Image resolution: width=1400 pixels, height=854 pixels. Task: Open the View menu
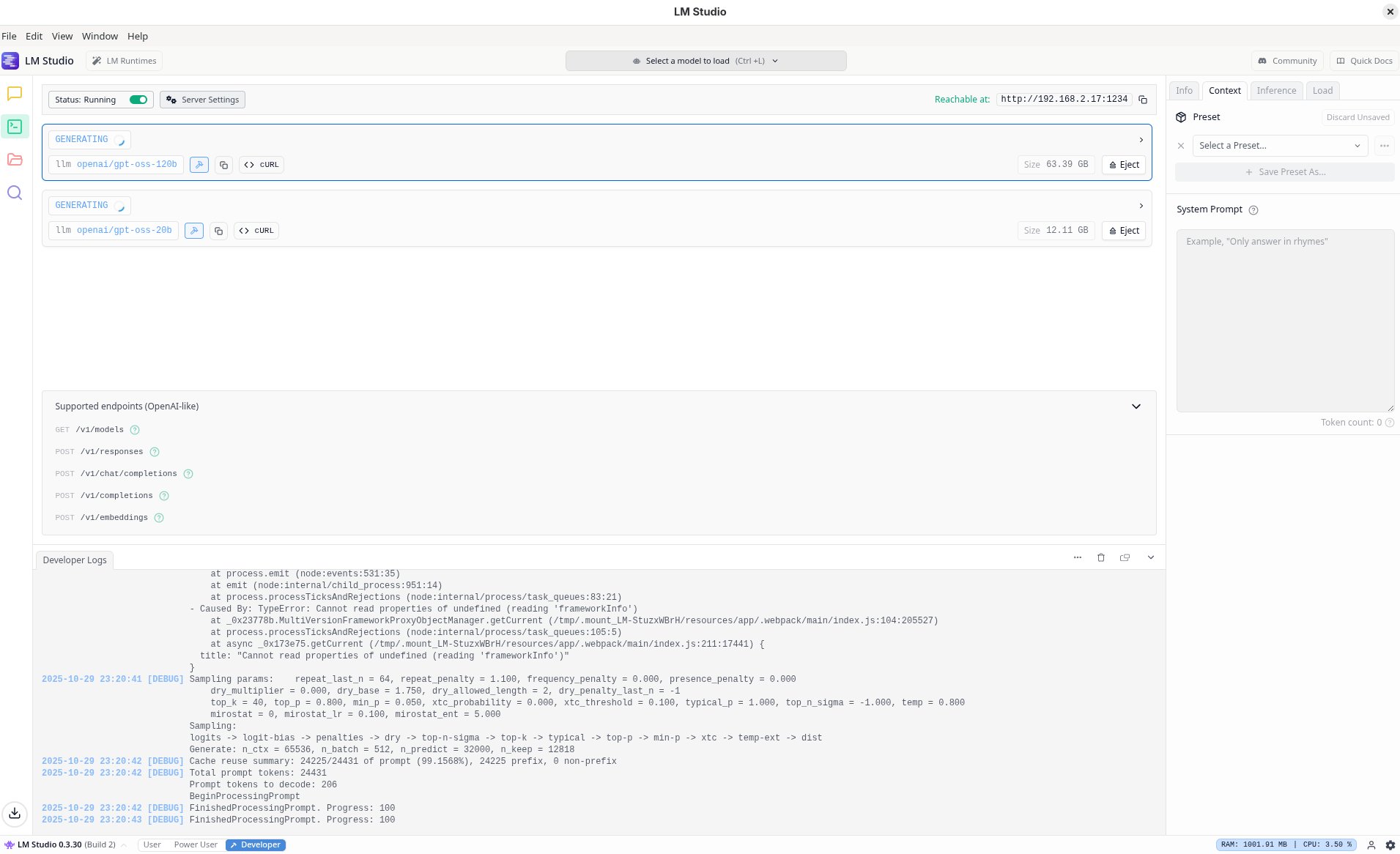pos(62,36)
